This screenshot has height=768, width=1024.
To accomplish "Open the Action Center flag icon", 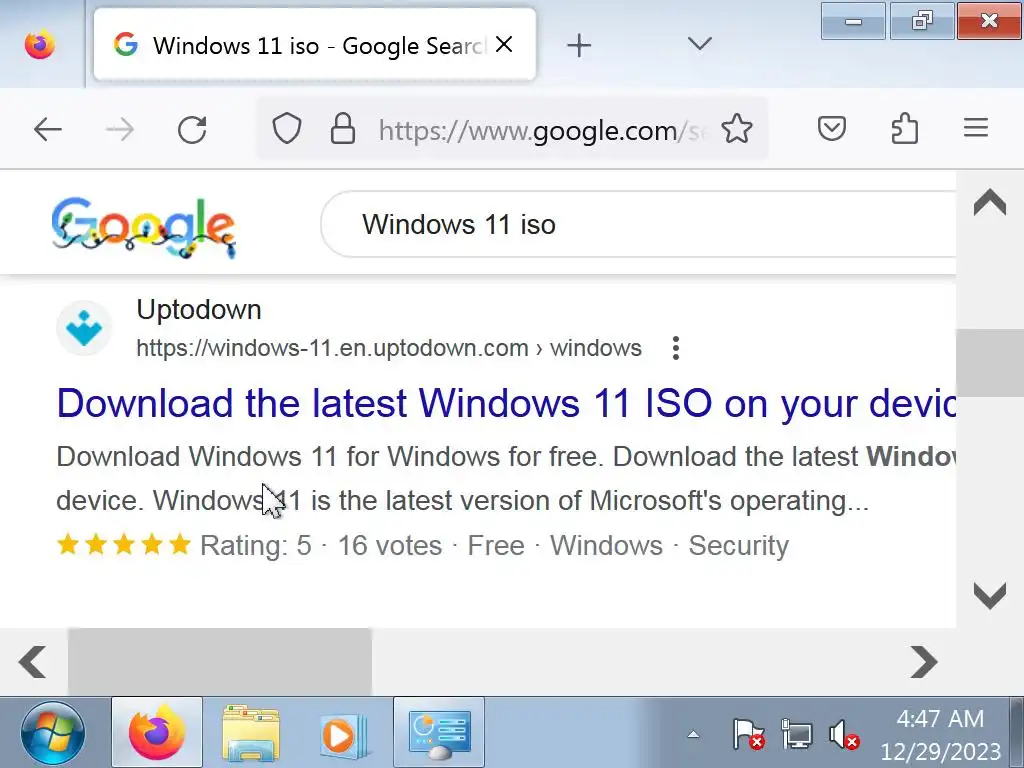I will tap(748, 734).
